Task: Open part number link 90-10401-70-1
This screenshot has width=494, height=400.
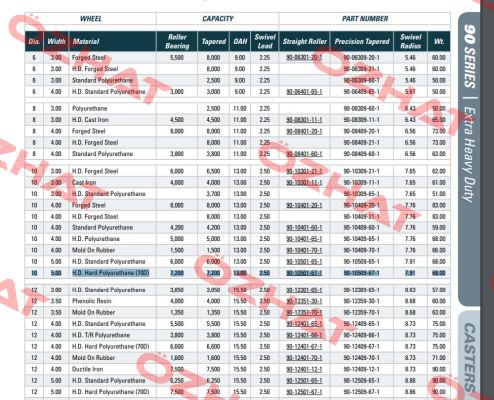Action: [x=304, y=250]
